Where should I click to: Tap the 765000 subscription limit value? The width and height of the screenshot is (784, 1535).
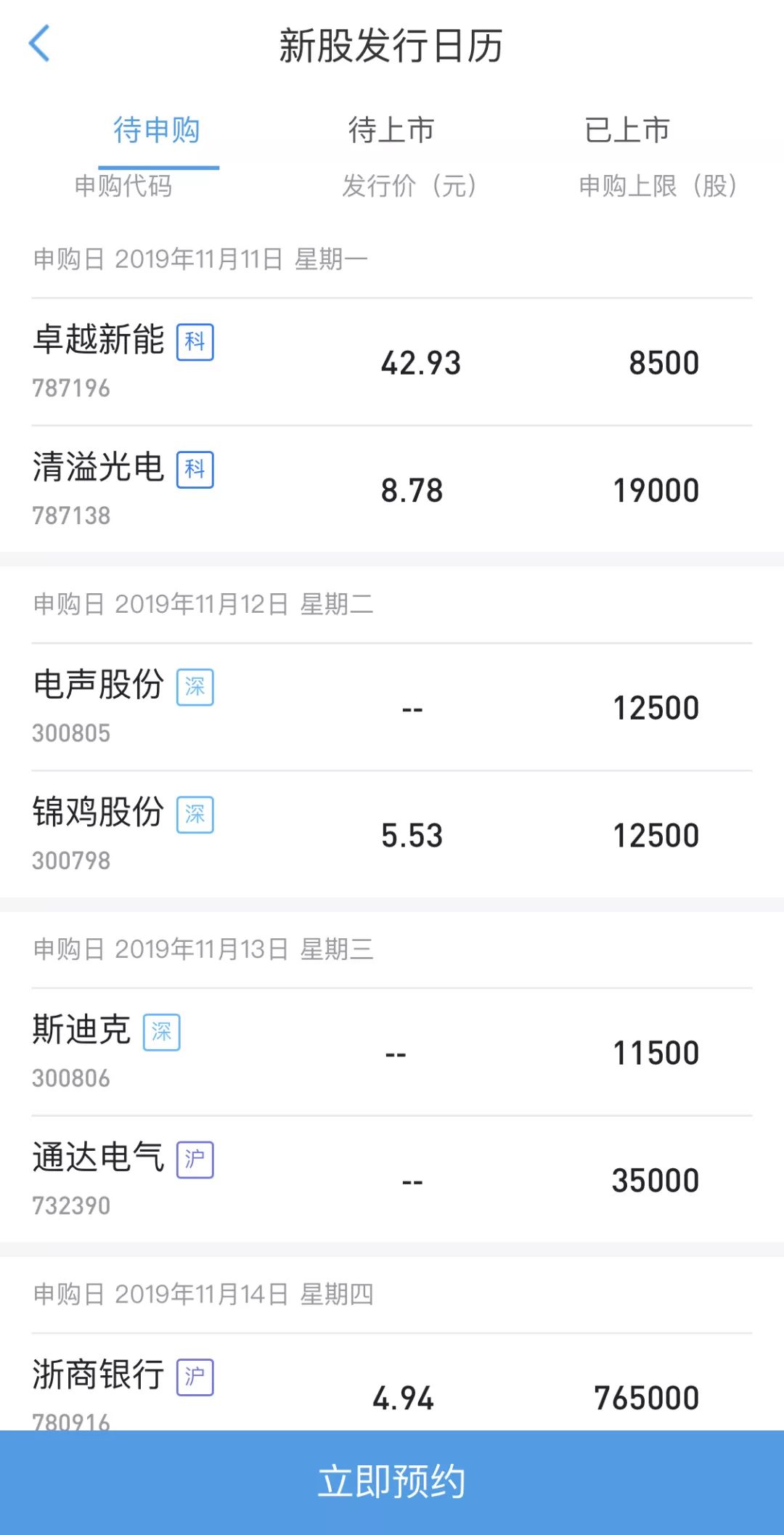[x=646, y=1398]
